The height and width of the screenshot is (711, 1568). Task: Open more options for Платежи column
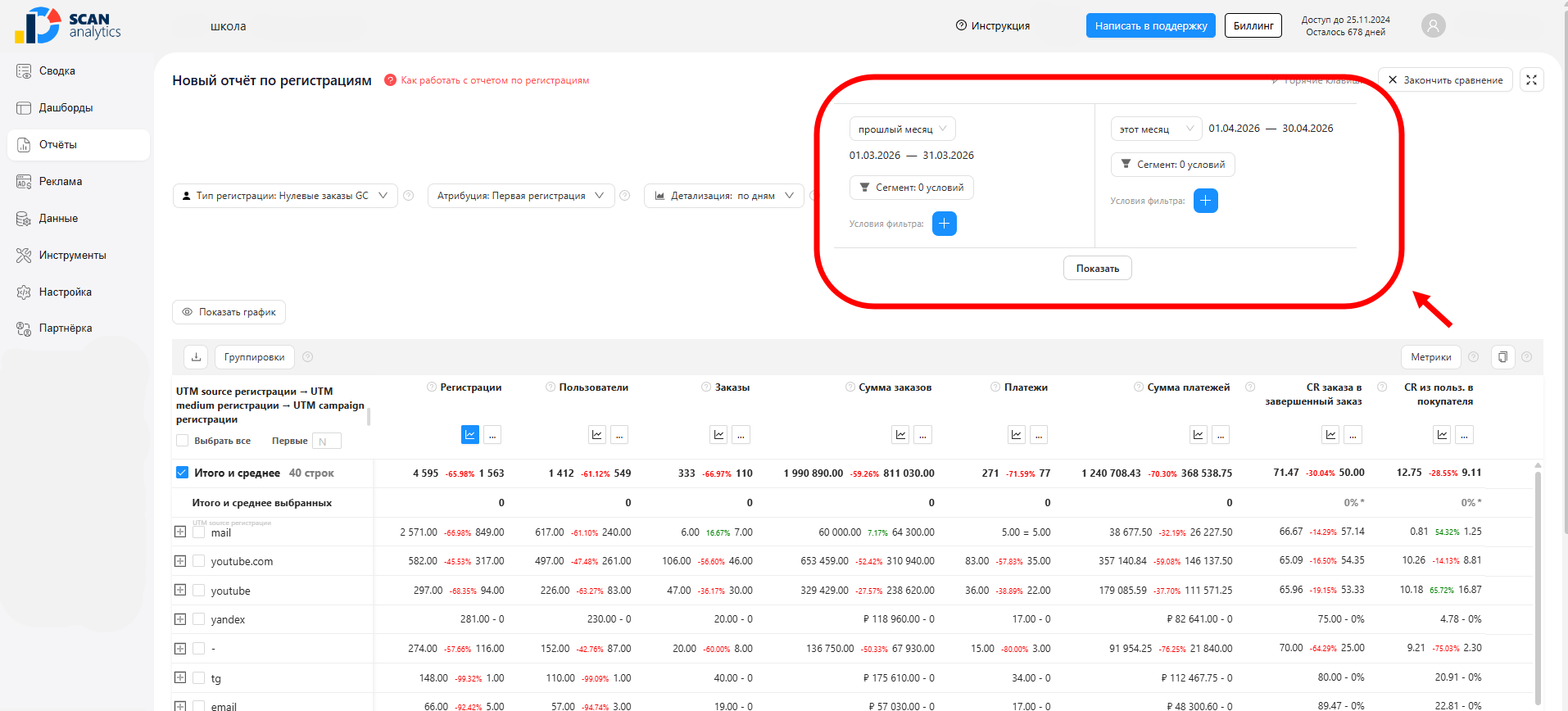1039,435
